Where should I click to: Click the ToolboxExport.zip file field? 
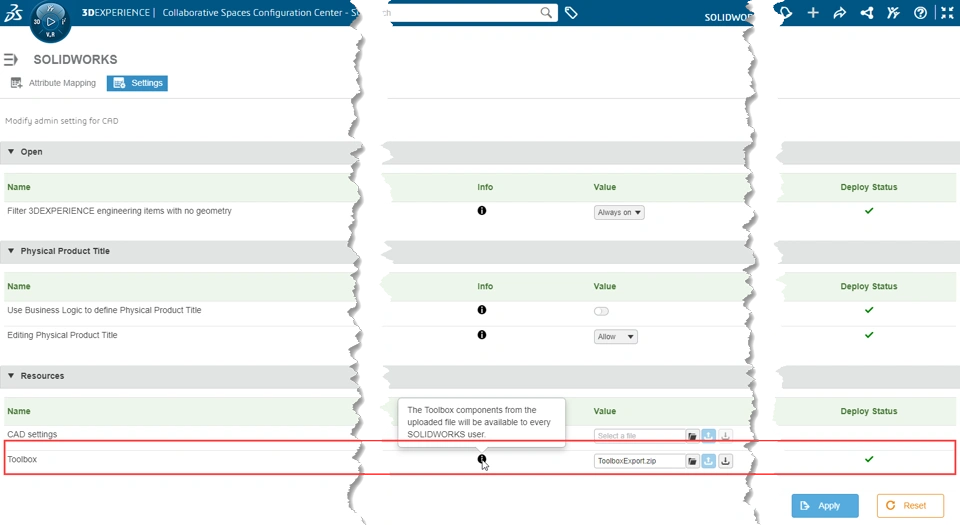click(x=639, y=461)
